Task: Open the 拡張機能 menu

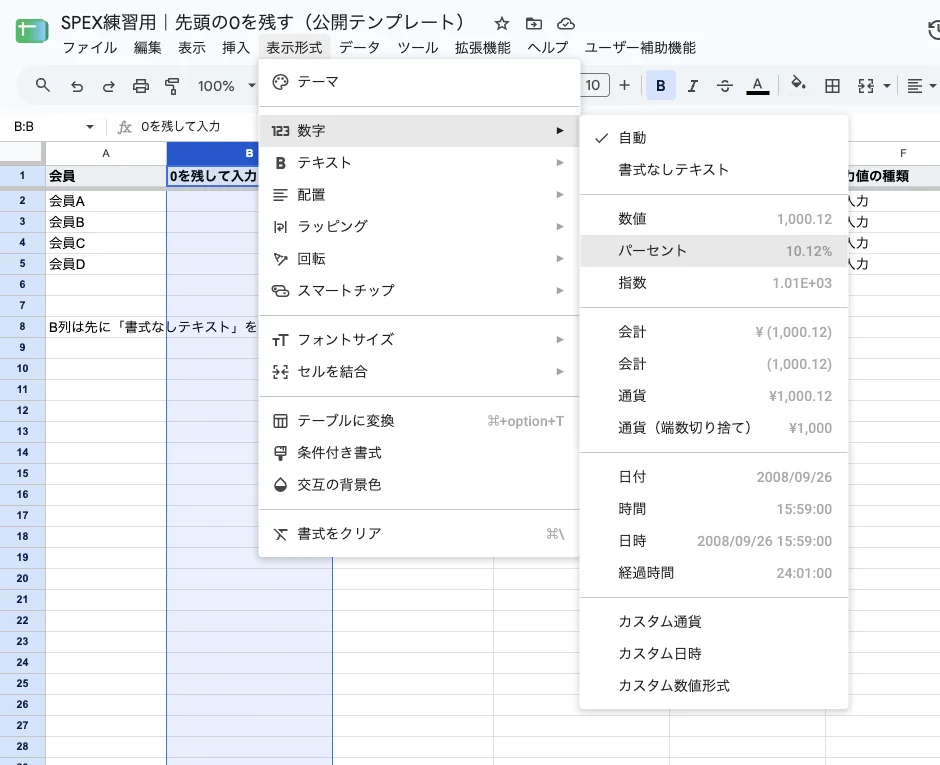Action: point(483,48)
